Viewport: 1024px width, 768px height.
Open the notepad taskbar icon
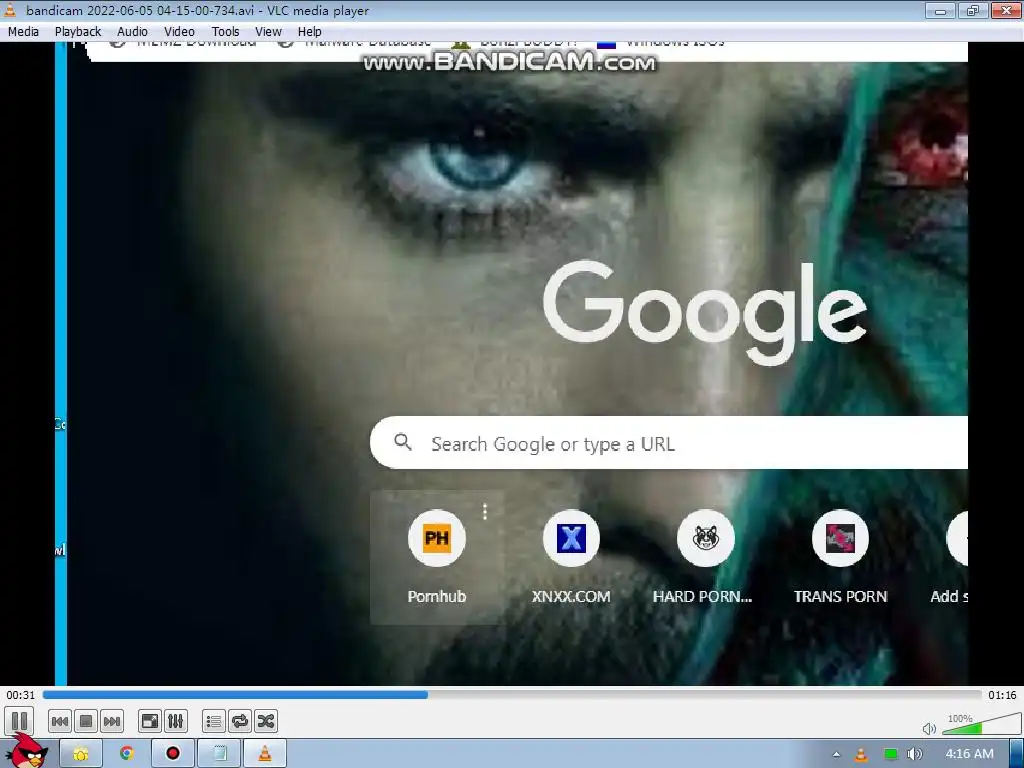[219, 754]
